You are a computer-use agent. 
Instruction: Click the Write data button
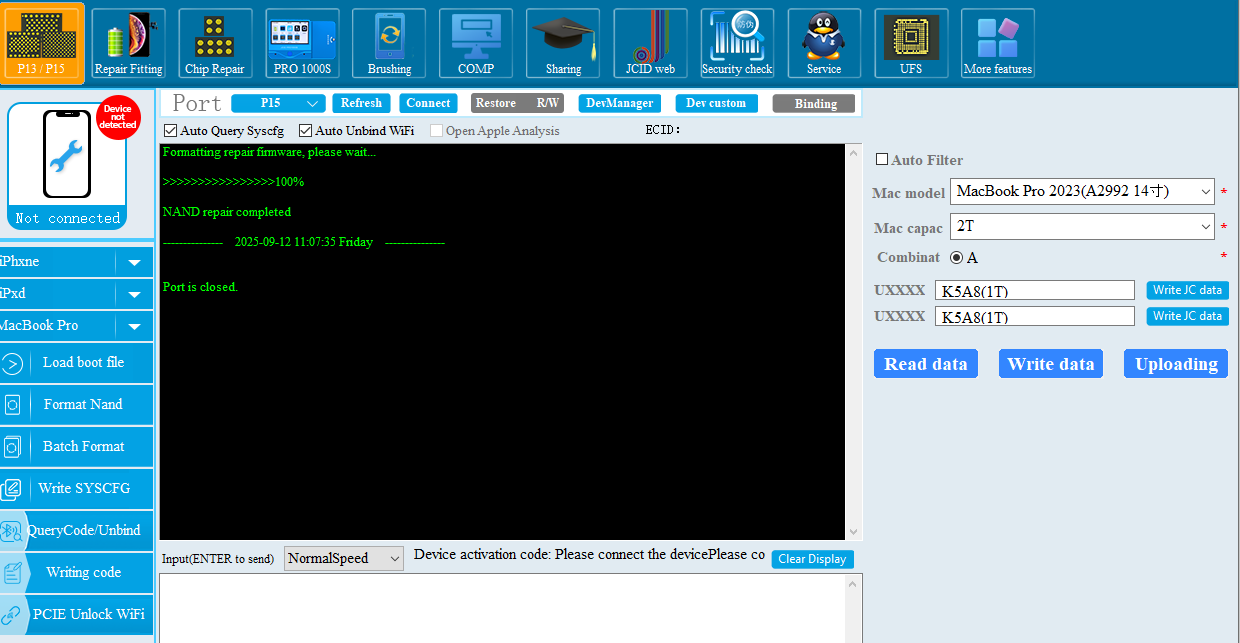[1050, 364]
